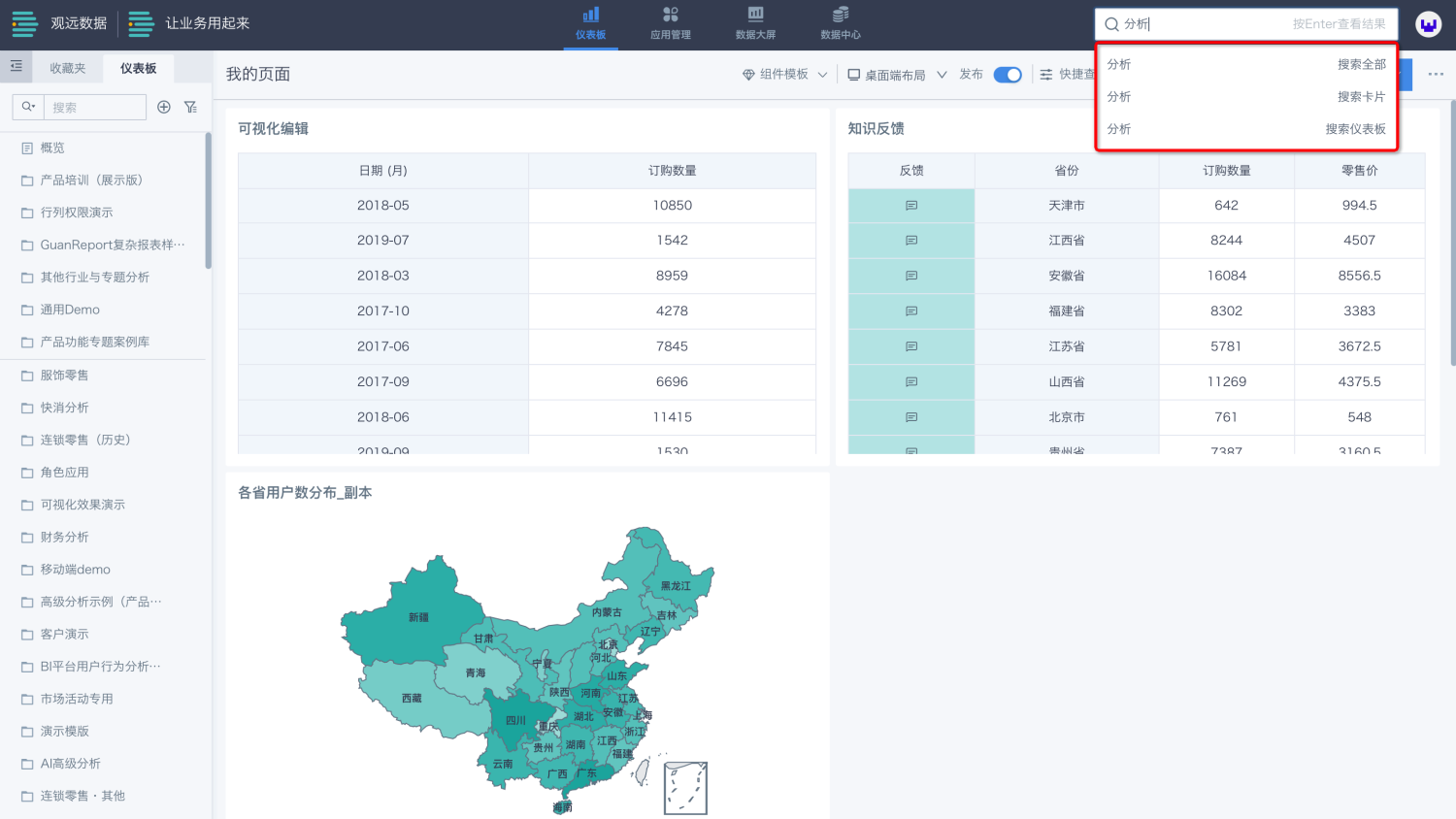
Task: Click the 可视化编辑 card title
Action: pyautogui.click(x=273, y=129)
